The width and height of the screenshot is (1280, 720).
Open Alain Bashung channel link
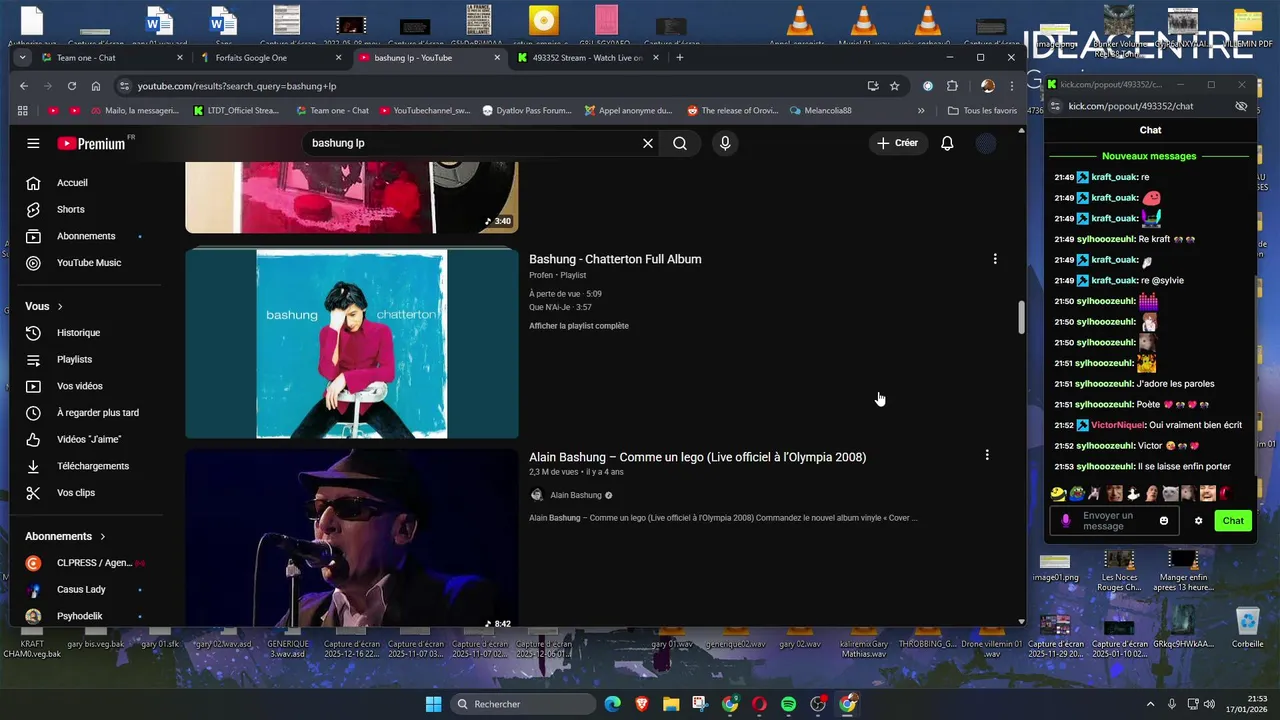click(576, 495)
